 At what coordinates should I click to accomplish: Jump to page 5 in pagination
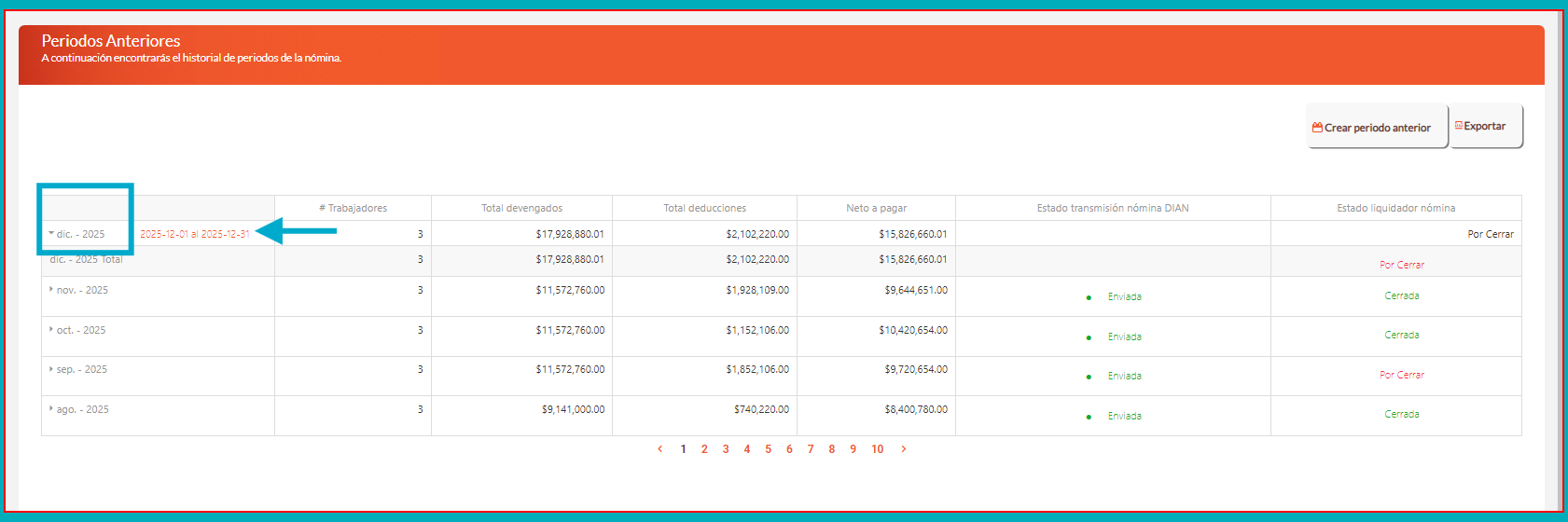pyautogui.click(x=768, y=449)
